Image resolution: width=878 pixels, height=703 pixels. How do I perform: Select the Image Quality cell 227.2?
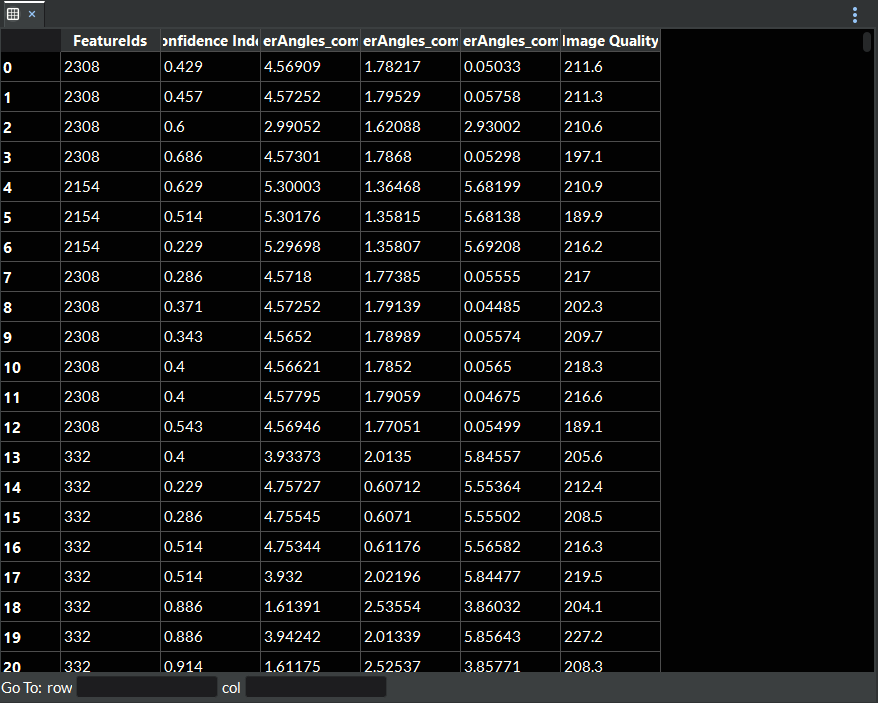610,637
